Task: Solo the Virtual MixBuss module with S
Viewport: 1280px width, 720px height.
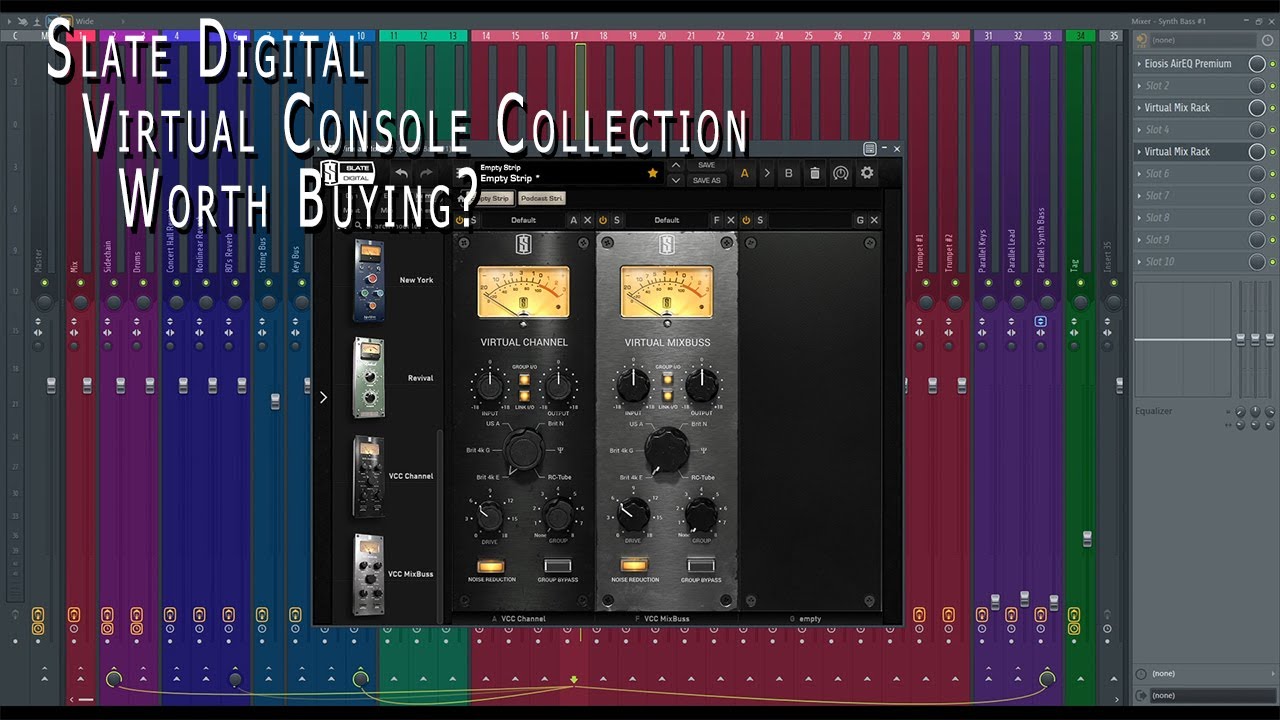Action: tap(617, 220)
